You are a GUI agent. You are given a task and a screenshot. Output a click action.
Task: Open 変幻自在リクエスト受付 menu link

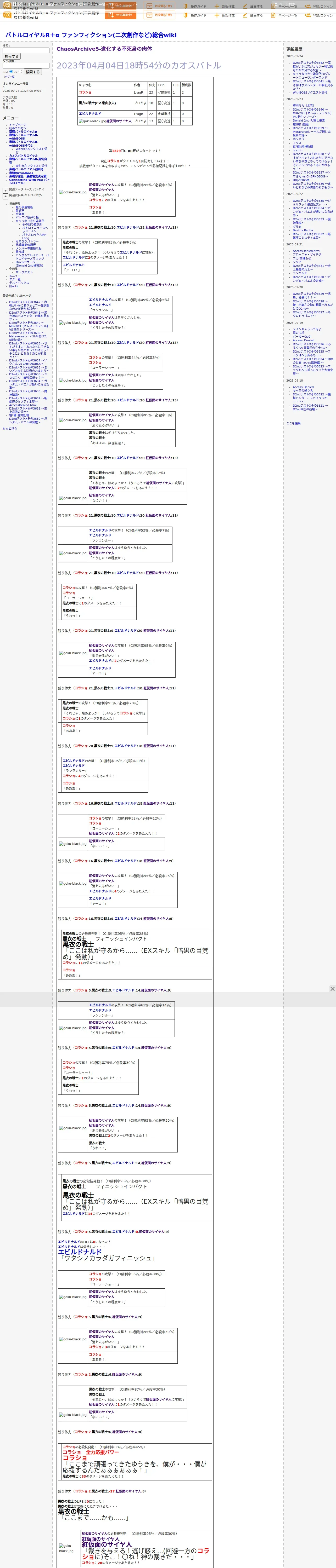pos(31,166)
